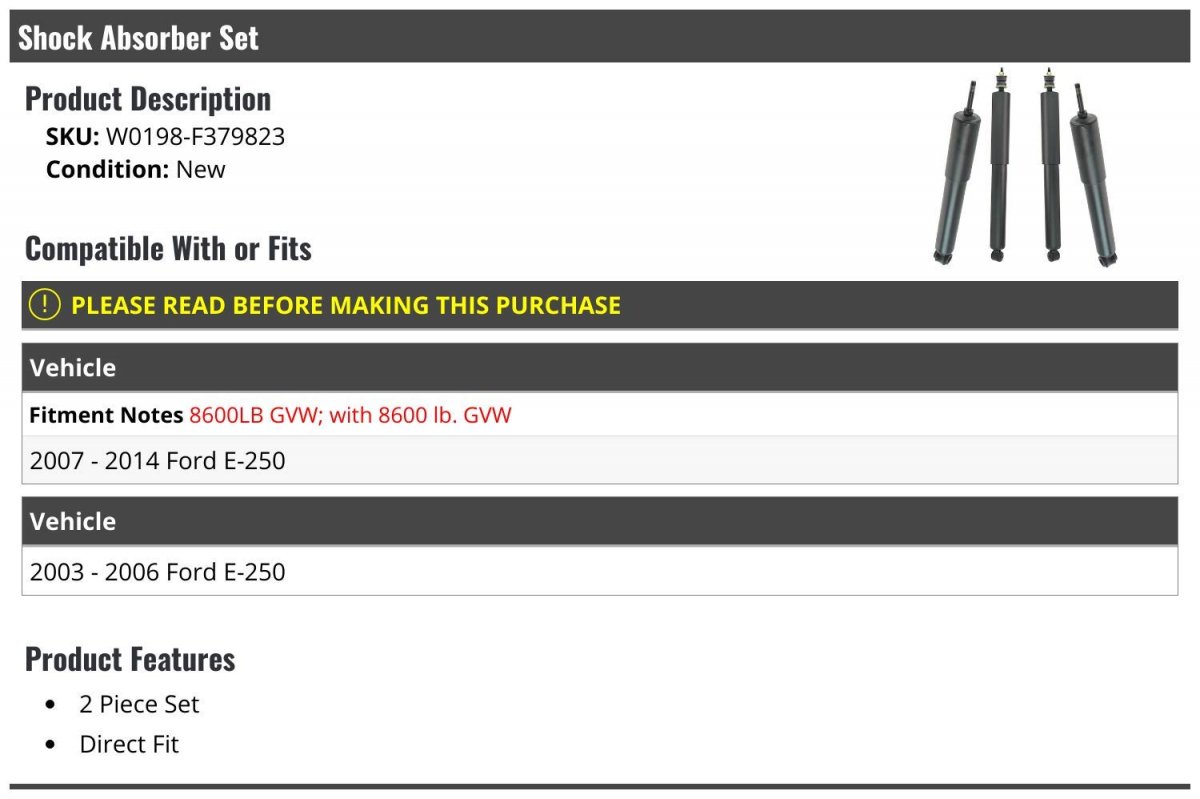Click the SKU label
The width and height of the screenshot is (1200, 799).
click(73, 136)
